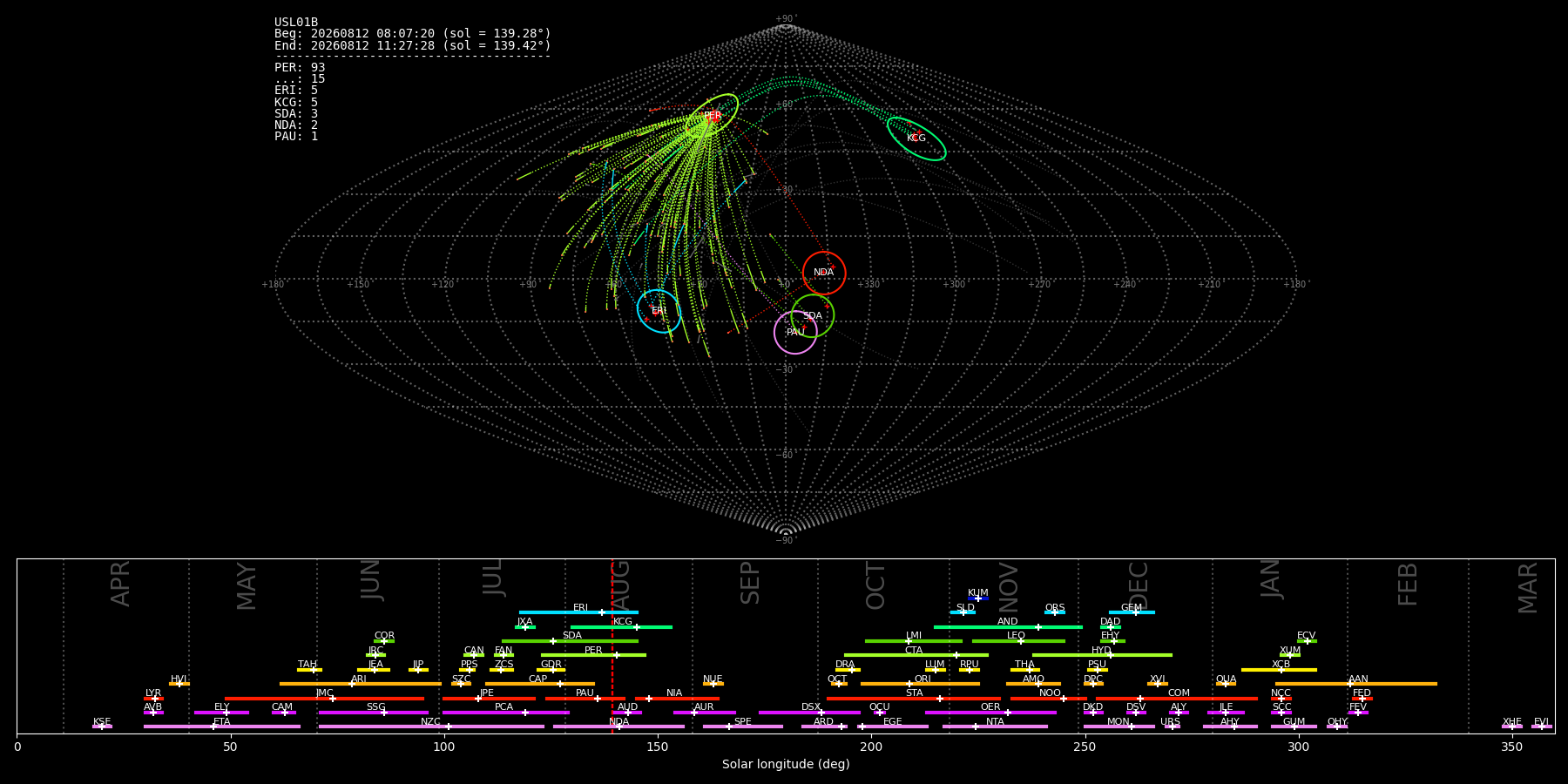Image resolution: width=1568 pixels, height=784 pixels.
Task: Click the '150' tick on the solar longitude axis
Action: 658,747
